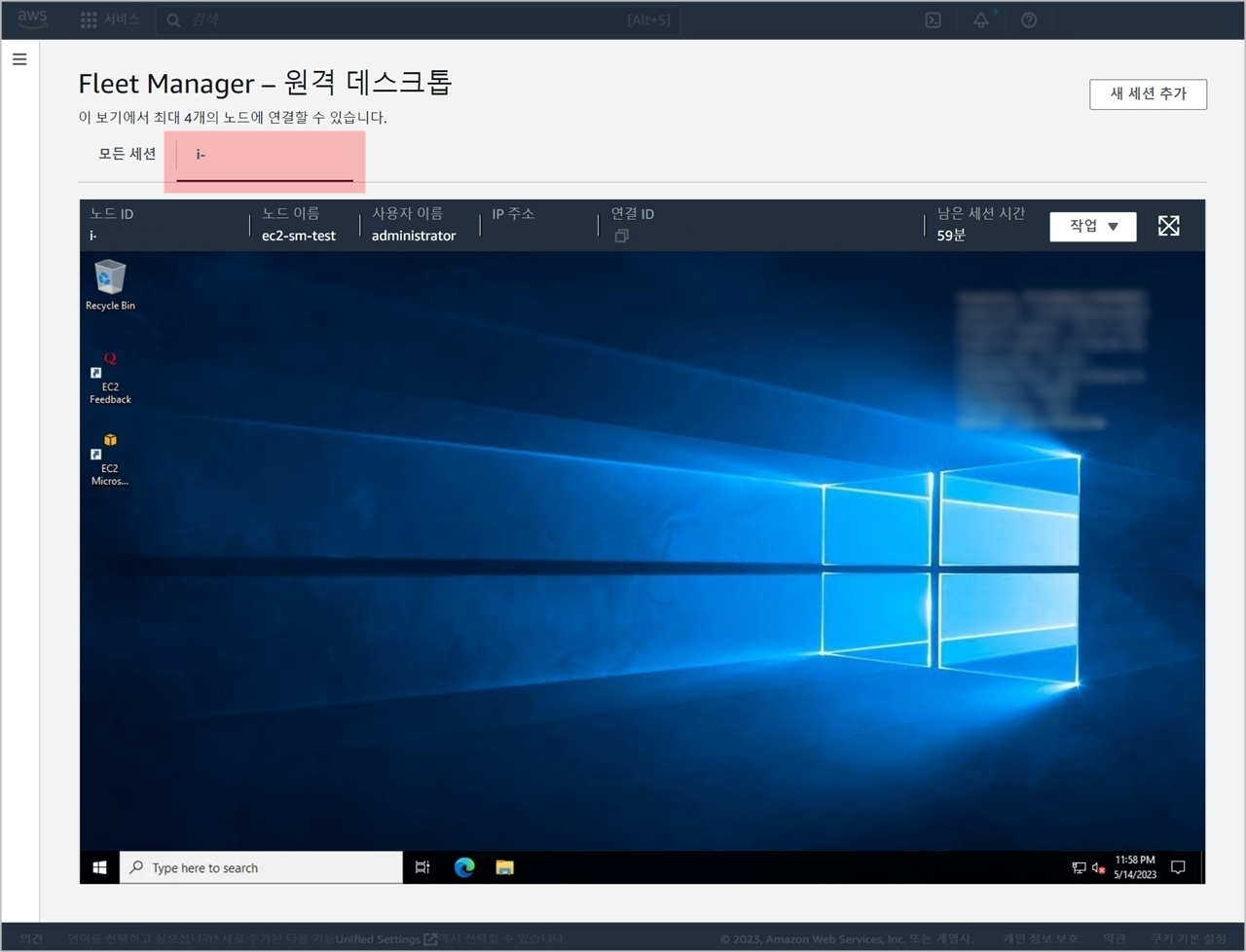Open the 서비스 services grid menu
Screen dimensions: 1246x952
tap(110, 19)
